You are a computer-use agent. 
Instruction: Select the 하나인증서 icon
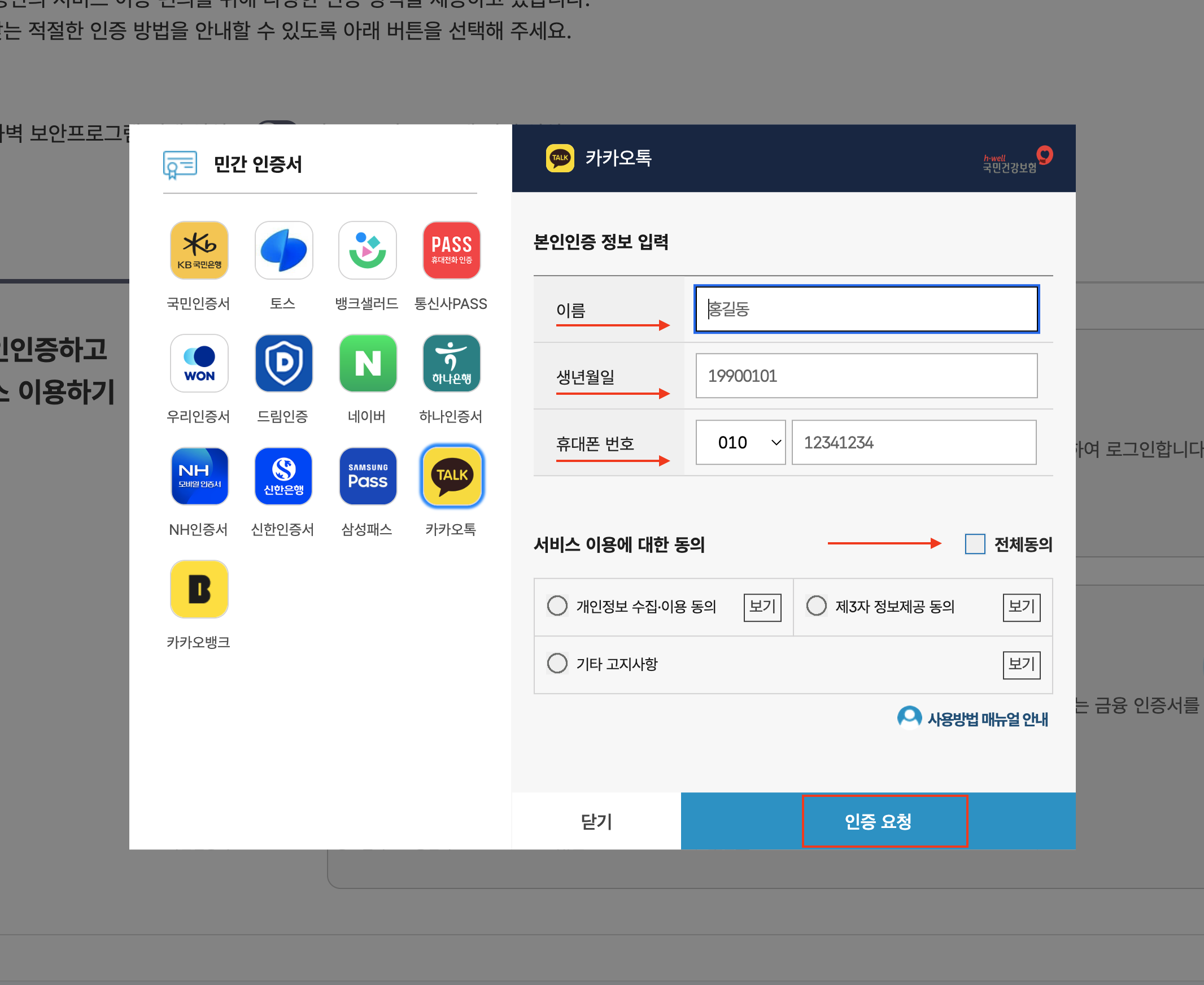click(x=451, y=363)
